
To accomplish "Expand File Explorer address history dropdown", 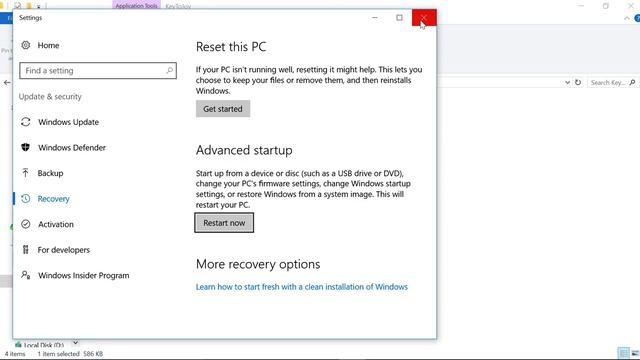I will (567, 82).
